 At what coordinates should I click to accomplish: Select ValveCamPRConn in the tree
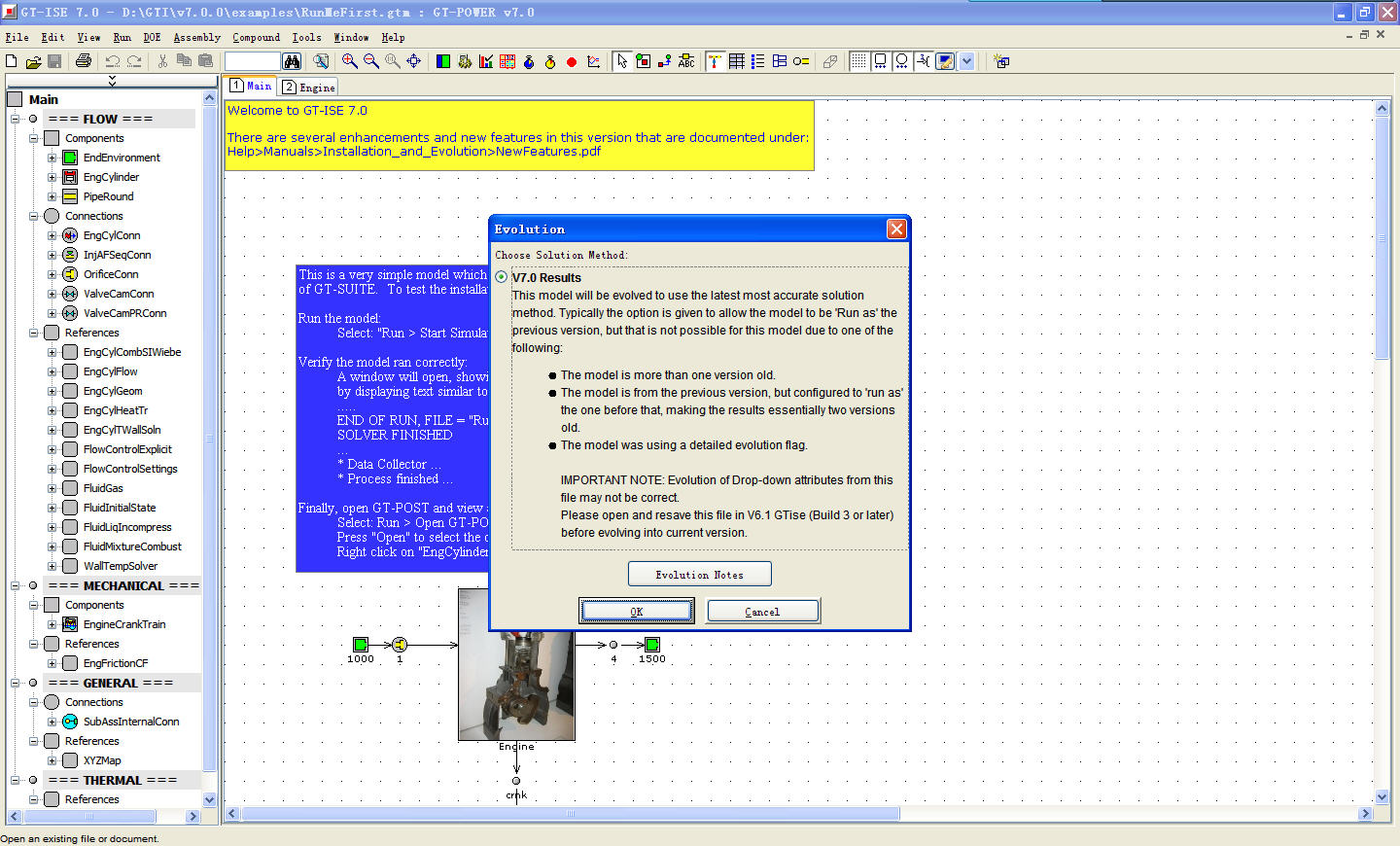coord(124,313)
